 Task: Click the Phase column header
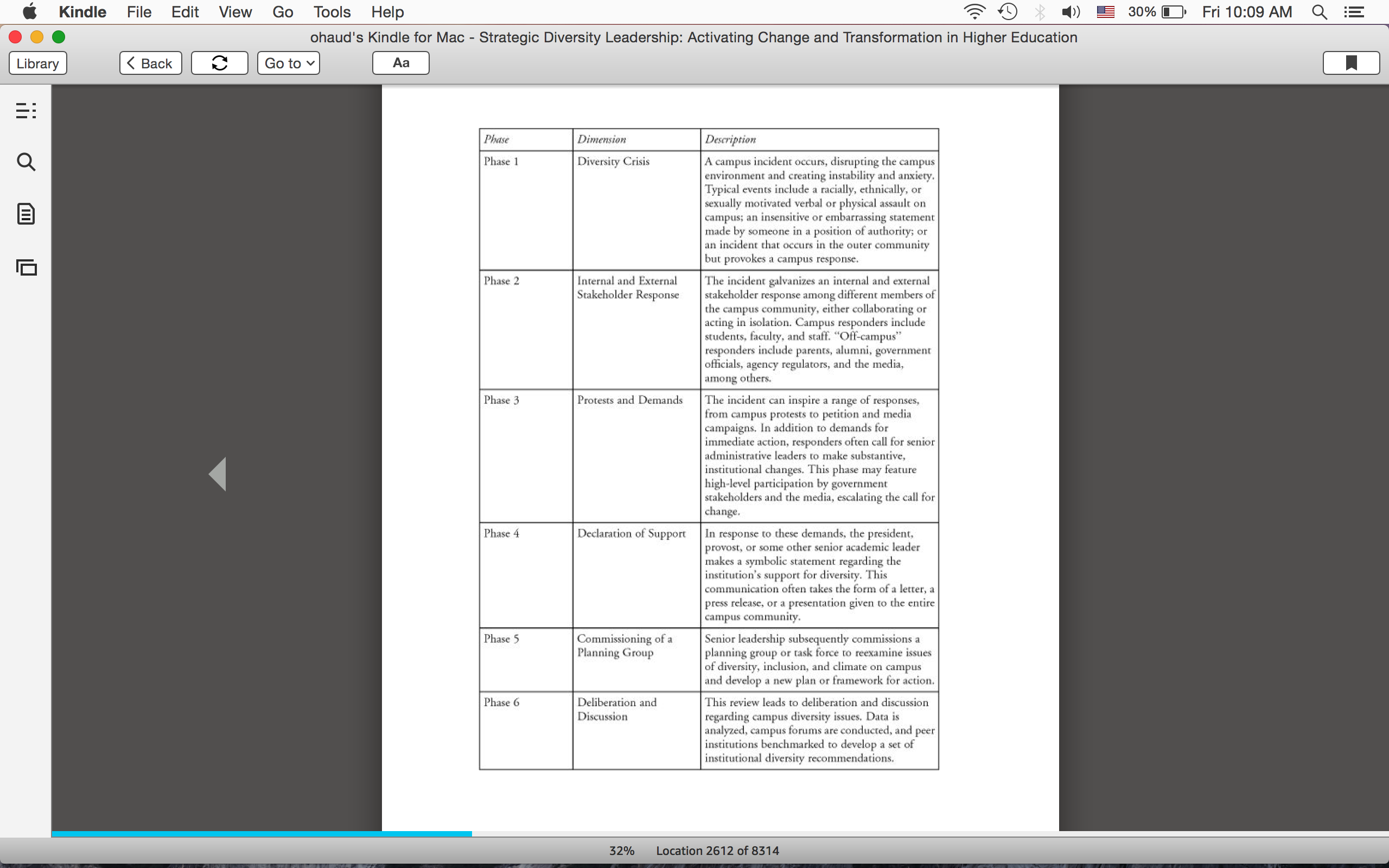click(x=526, y=139)
